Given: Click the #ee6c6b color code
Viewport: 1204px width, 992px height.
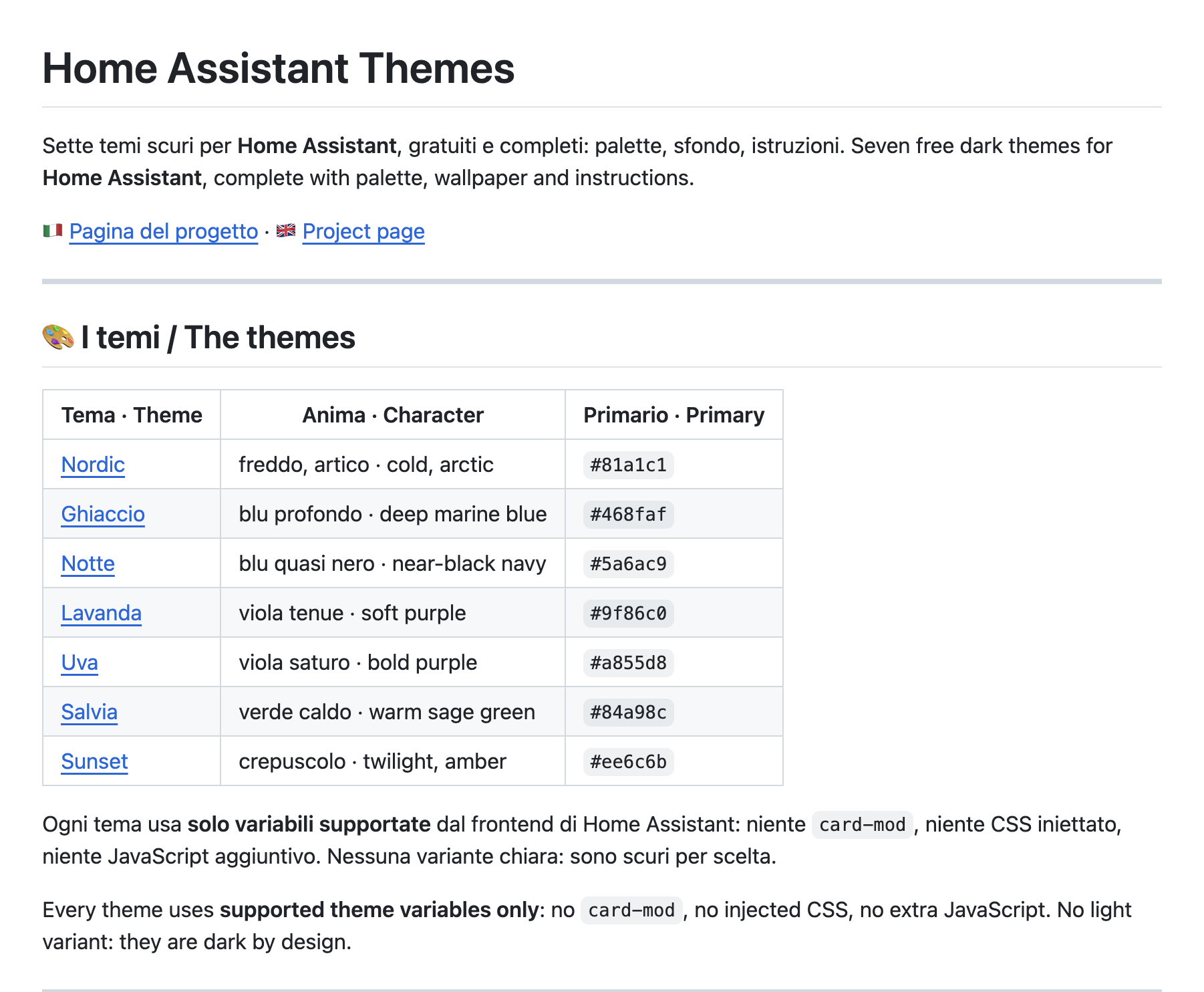Looking at the screenshot, I should pos(629,762).
